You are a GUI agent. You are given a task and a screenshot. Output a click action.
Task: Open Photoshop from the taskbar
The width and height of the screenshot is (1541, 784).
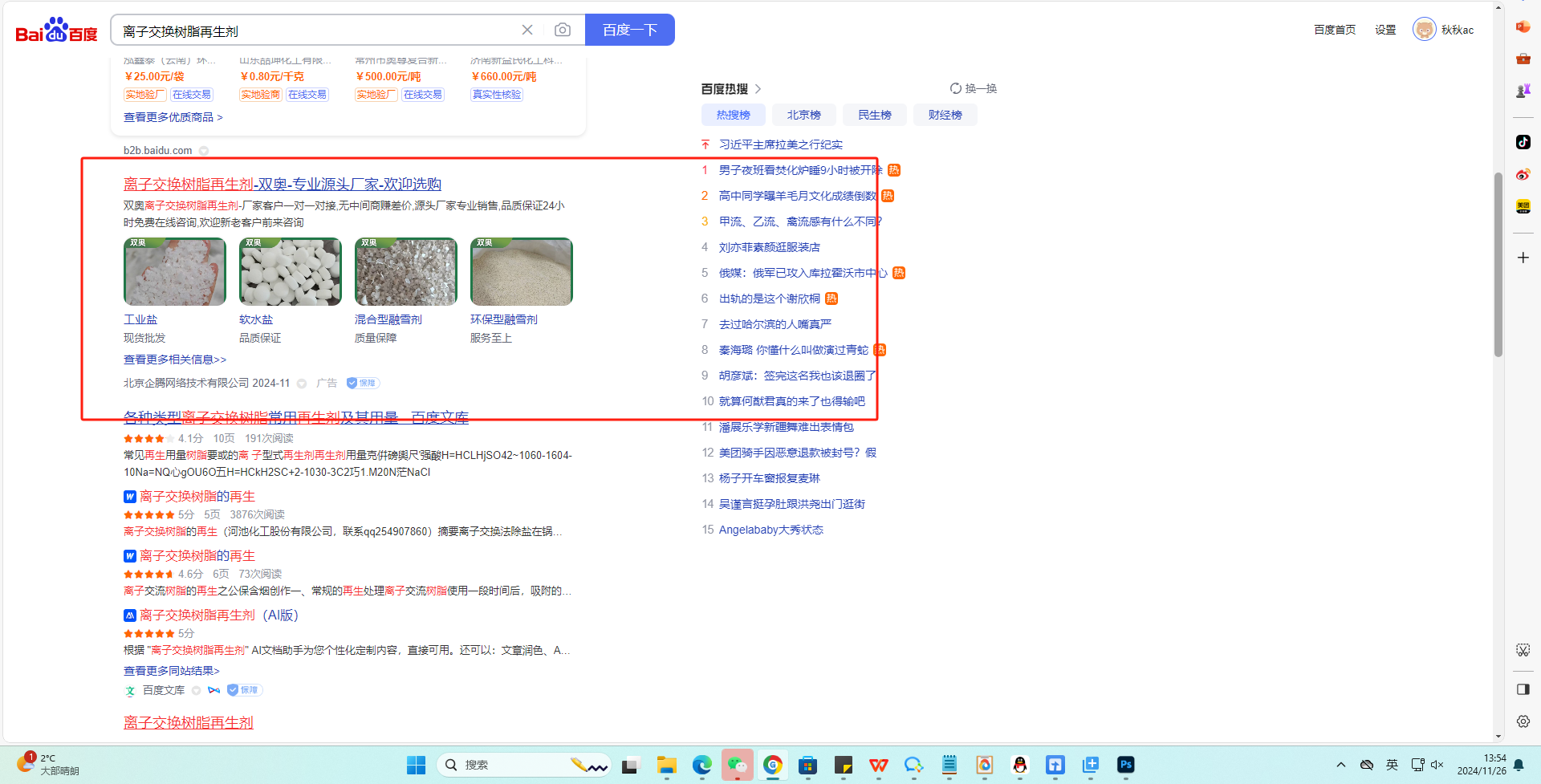click(x=1125, y=765)
